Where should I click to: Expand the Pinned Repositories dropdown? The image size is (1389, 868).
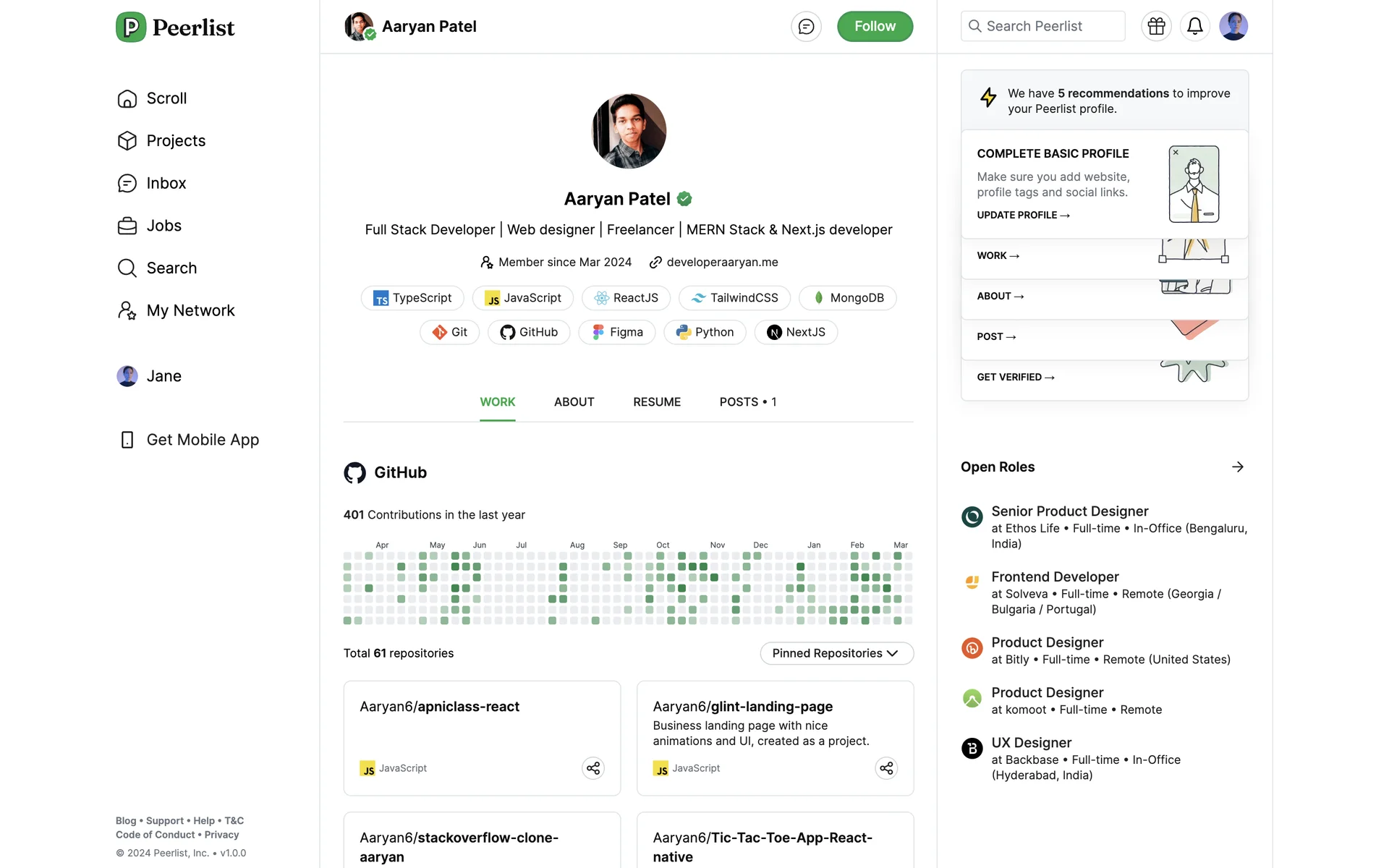(836, 653)
